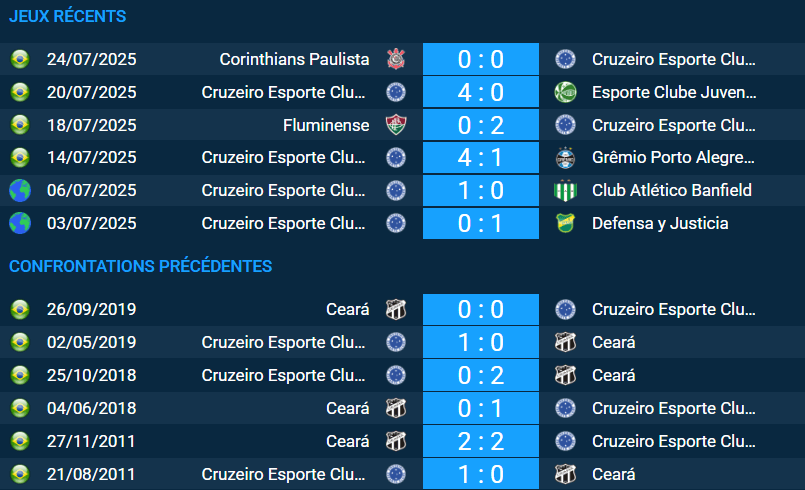
Task: Click the Club Atlético Banfield crest
Action: pos(566,190)
